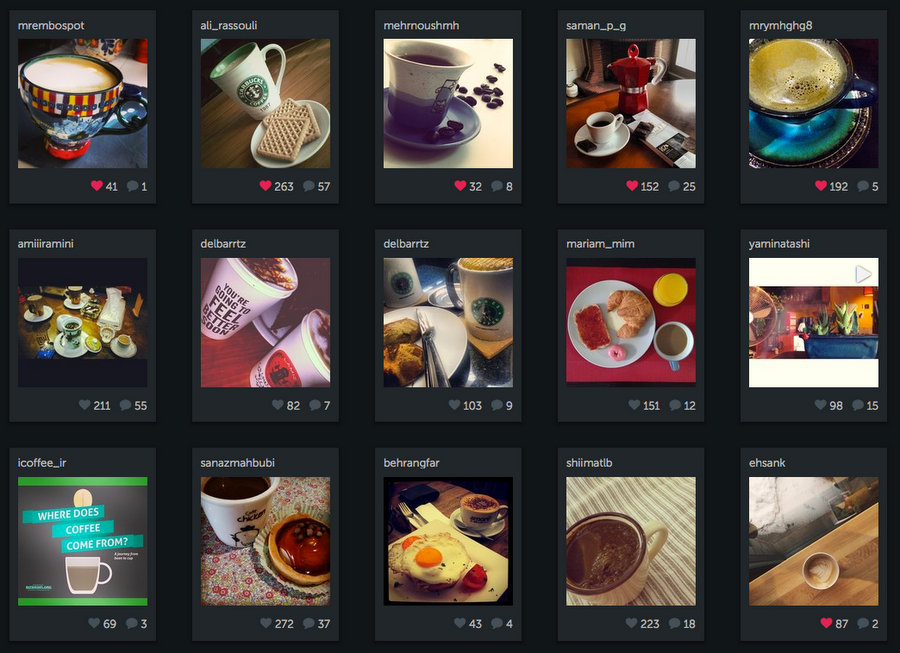Click the comment bubble on mrymhghg8's post
Image resolution: width=900 pixels, height=653 pixels.
click(x=863, y=186)
